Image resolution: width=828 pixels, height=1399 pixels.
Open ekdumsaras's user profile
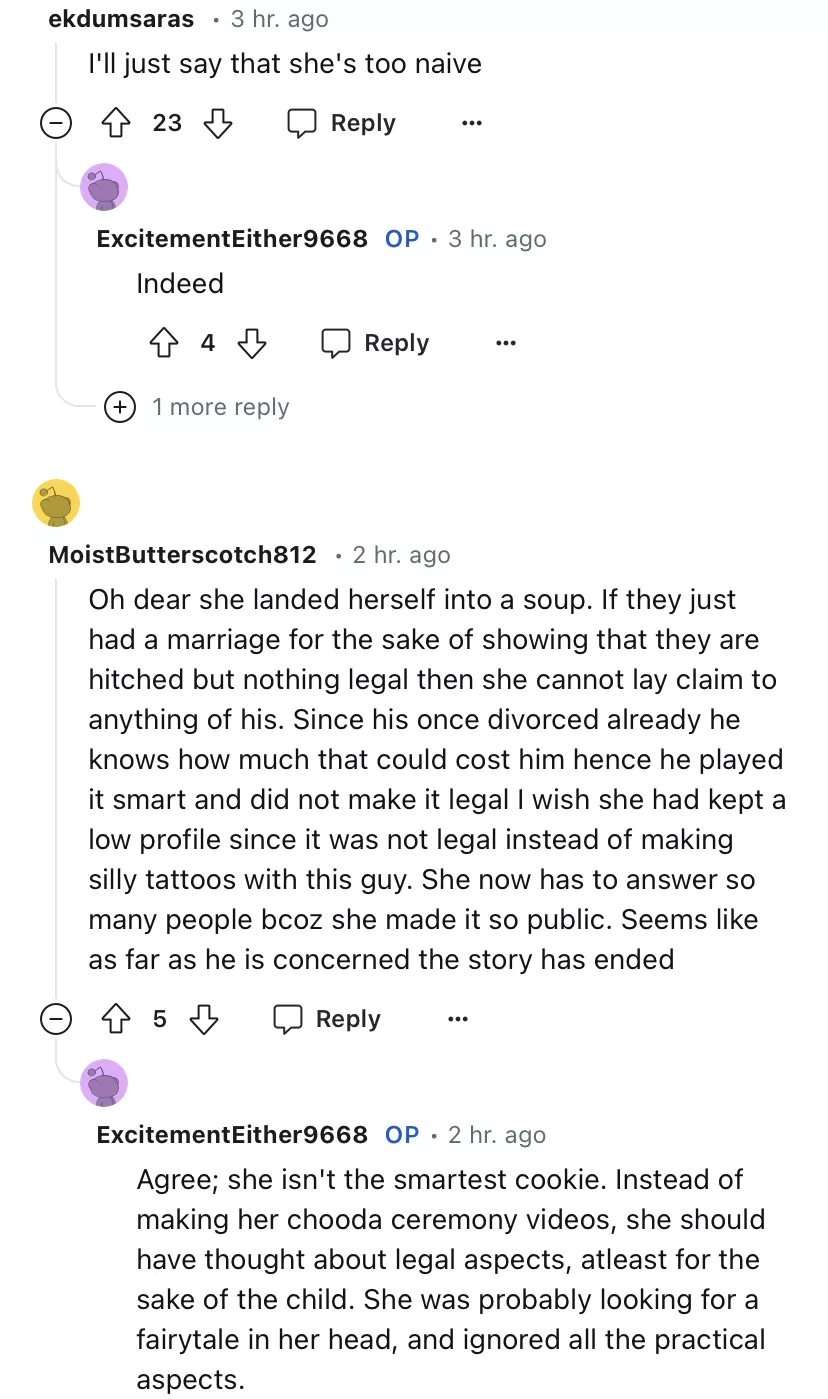(121, 19)
